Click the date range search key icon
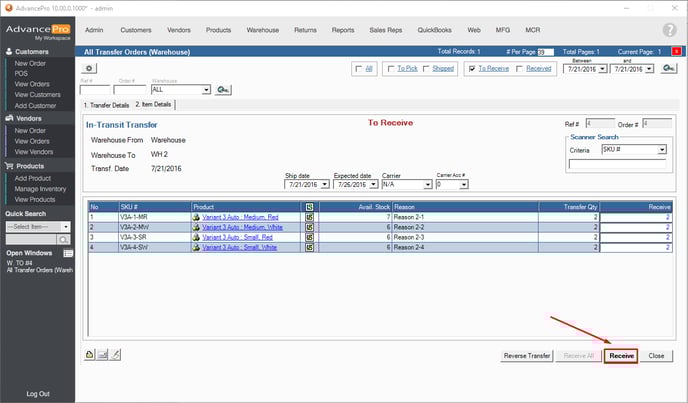 pos(668,68)
